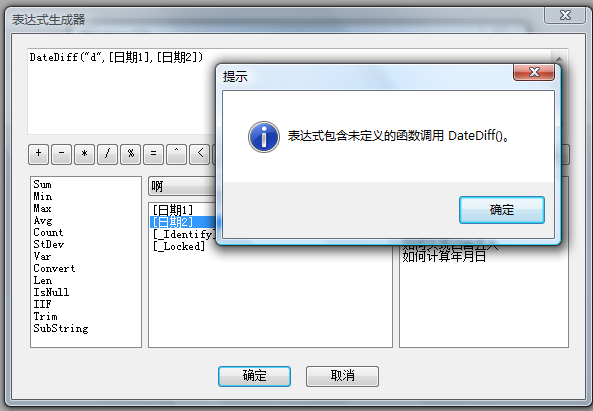Open the 啊 table dropdown
This screenshot has width=593, height=411.
point(182,186)
